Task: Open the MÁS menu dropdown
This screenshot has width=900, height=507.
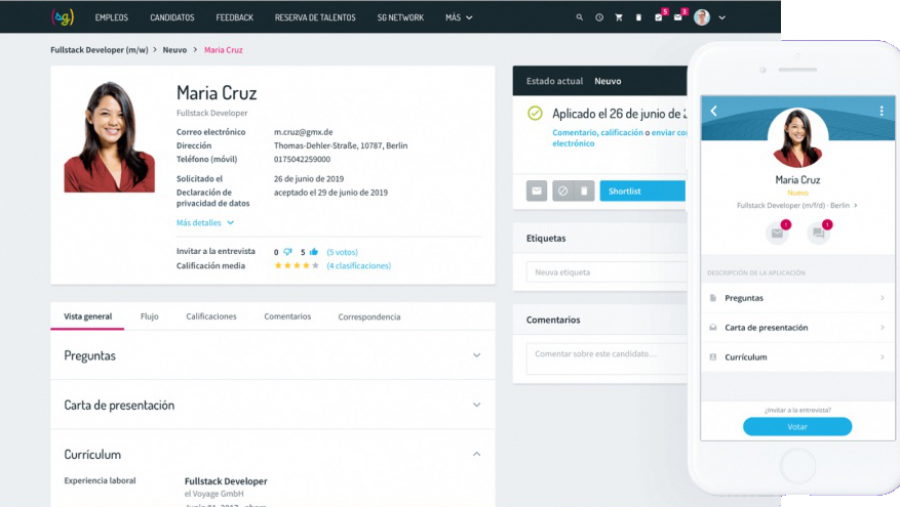Action: pyautogui.click(x=459, y=18)
